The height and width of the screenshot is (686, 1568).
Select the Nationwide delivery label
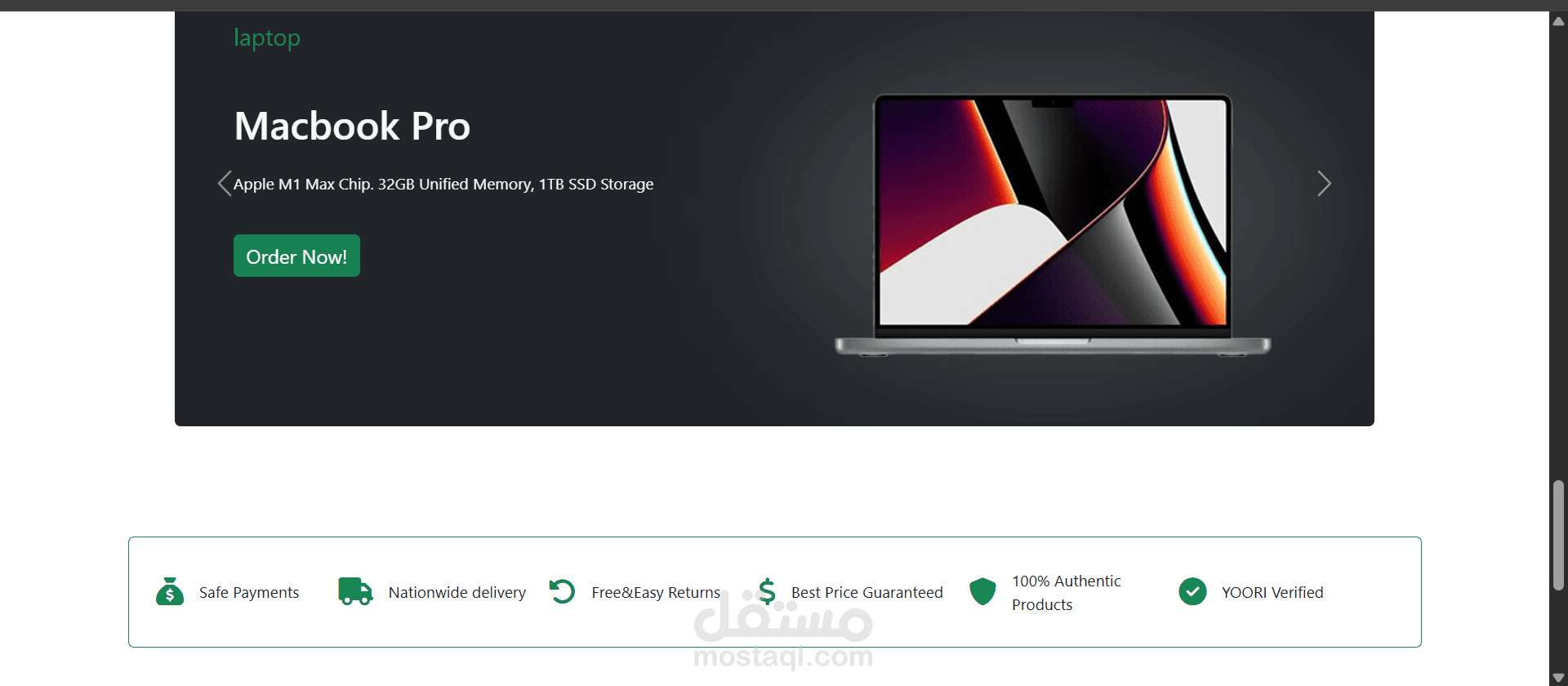coord(457,592)
